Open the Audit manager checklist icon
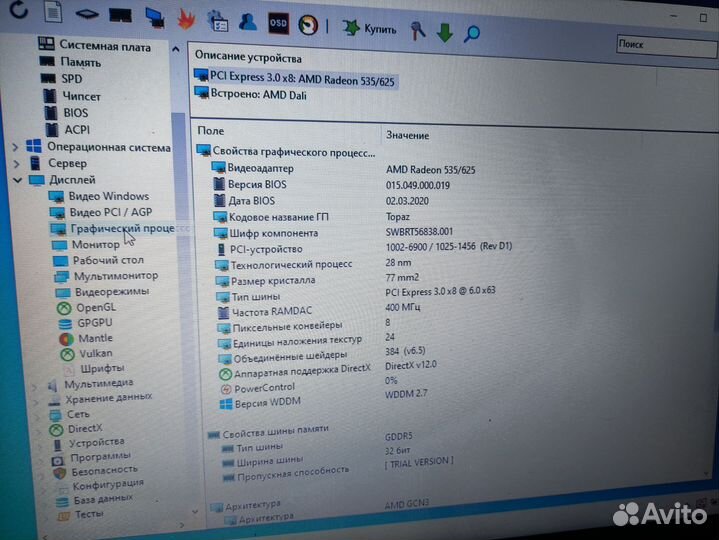The width and height of the screenshot is (719, 540). (x=218, y=22)
